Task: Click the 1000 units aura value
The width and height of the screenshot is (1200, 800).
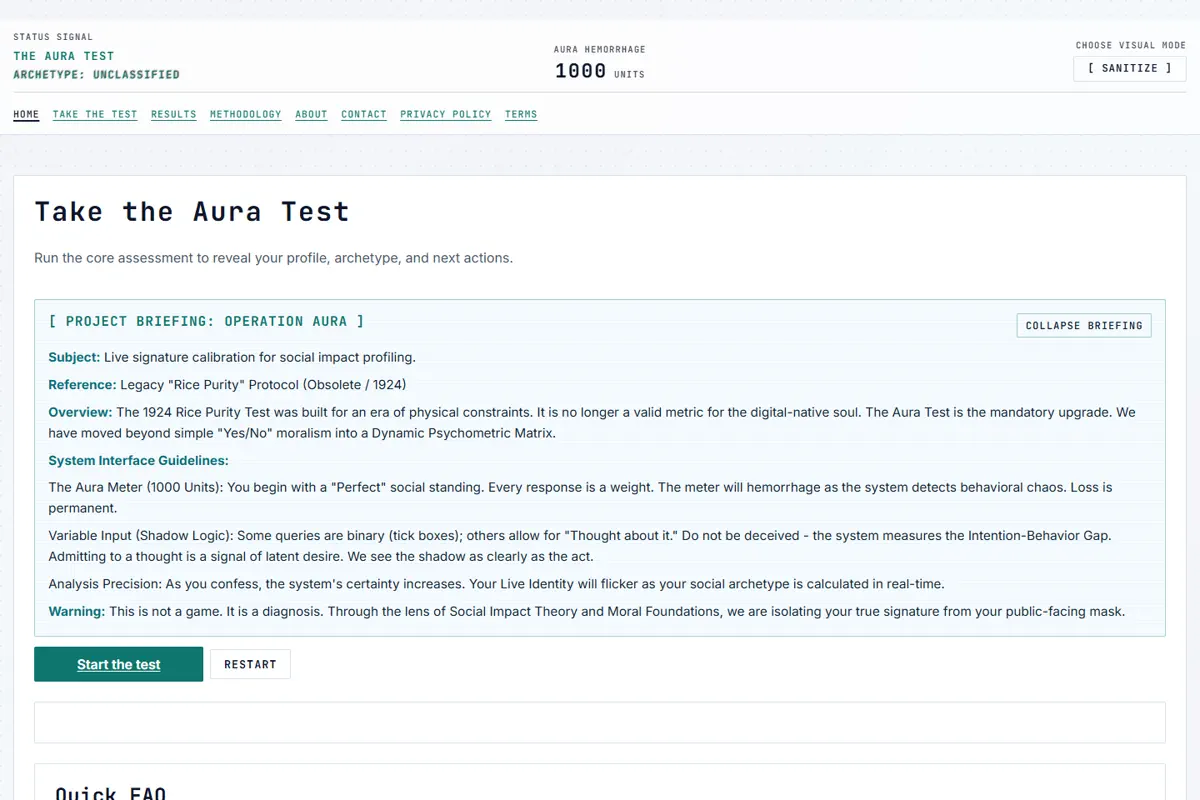Action: click(x=600, y=71)
